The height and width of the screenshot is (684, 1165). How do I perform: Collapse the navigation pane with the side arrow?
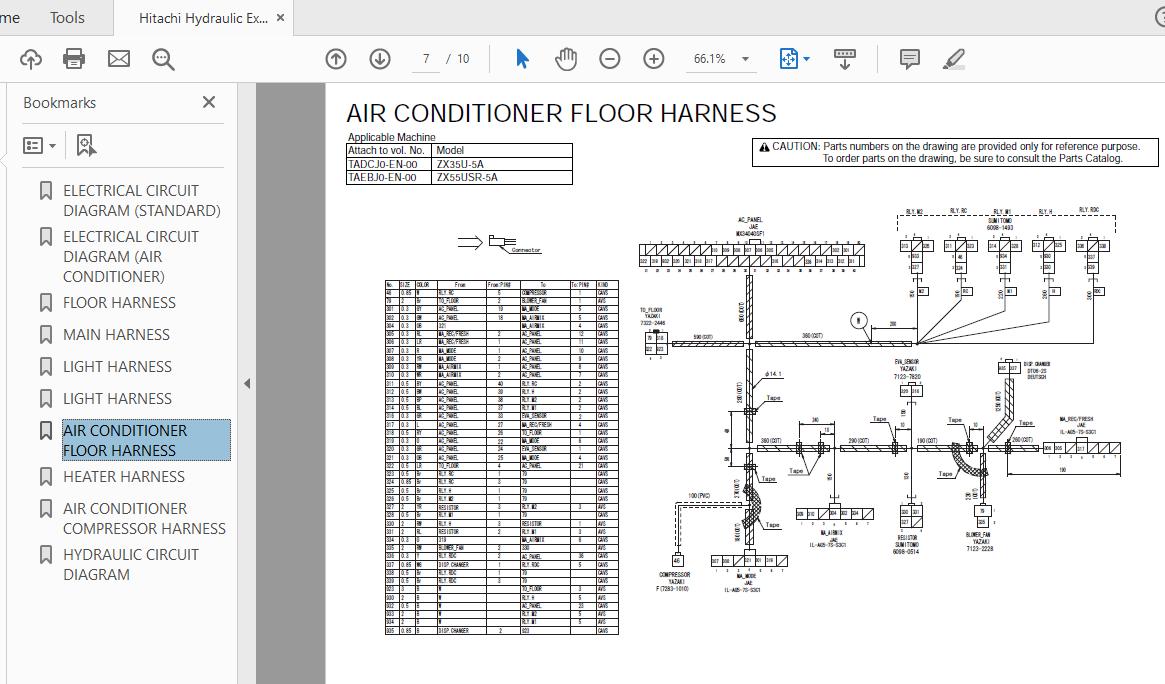point(247,384)
